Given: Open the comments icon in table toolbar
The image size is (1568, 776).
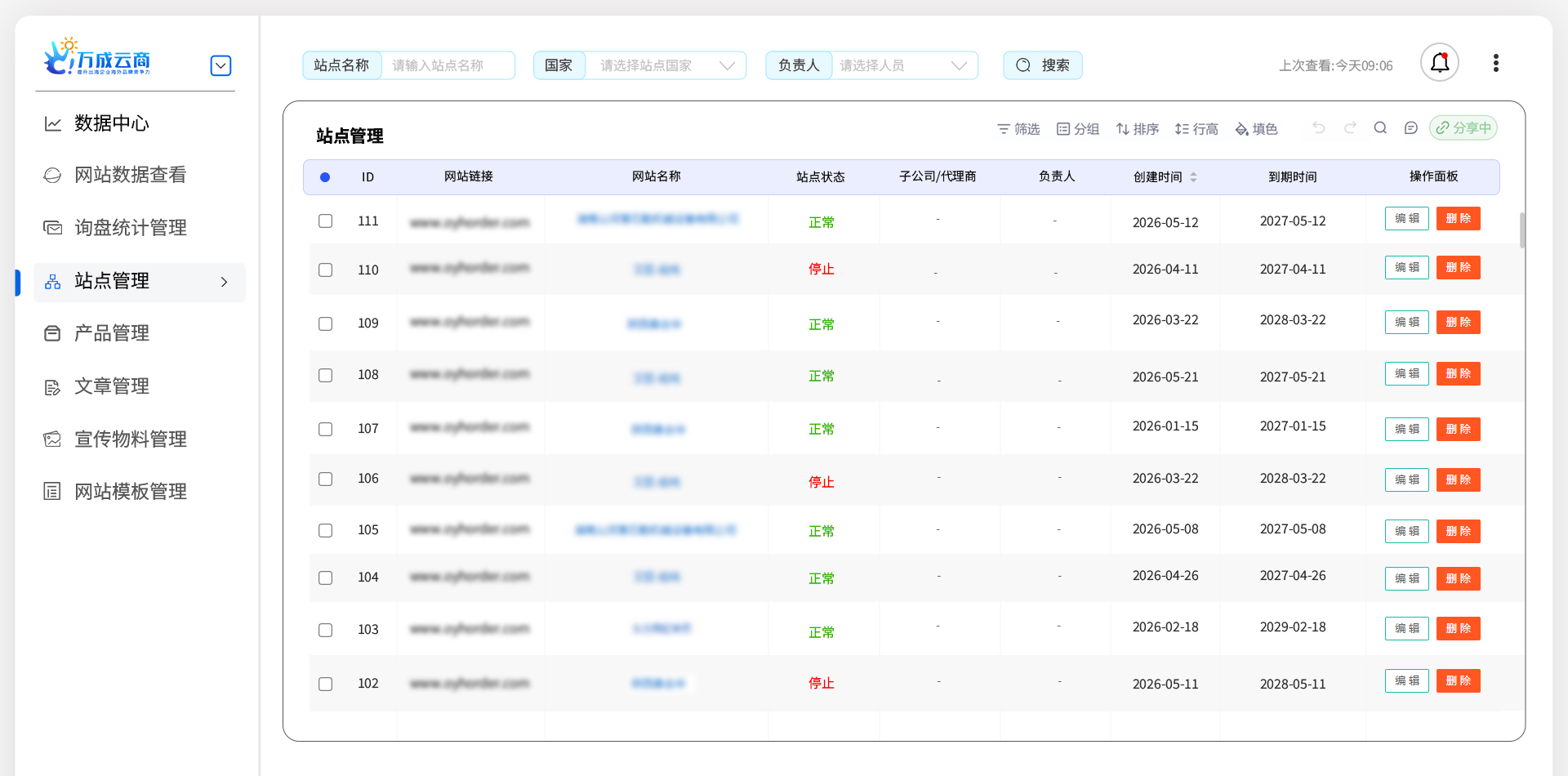Looking at the screenshot, I should tap(1410, 128).
